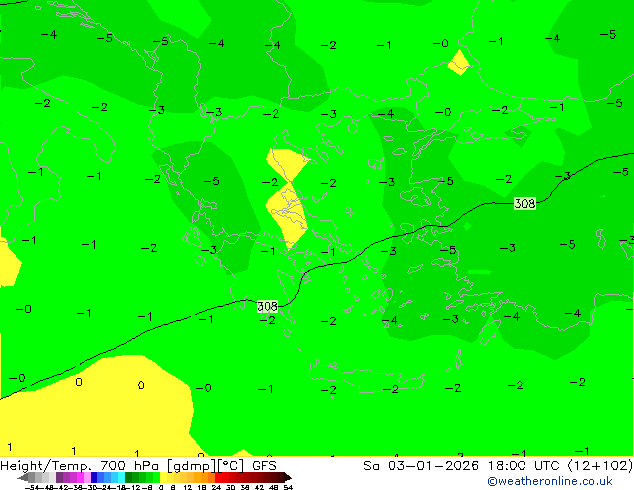Click the legend value label -54
Image resolution: width=634 pixels, height=490 pixels.
click(x=32, y=487)
